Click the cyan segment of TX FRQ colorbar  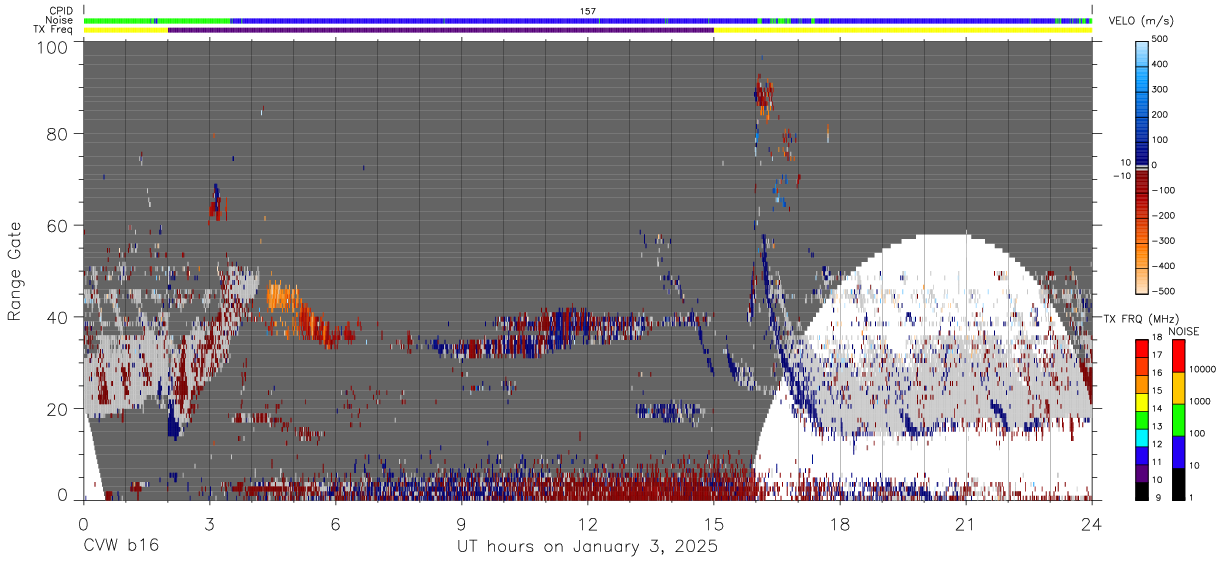click(1140, 436)
